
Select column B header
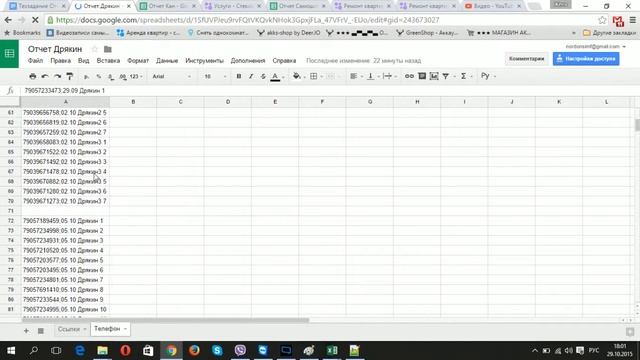click(133, 102)
